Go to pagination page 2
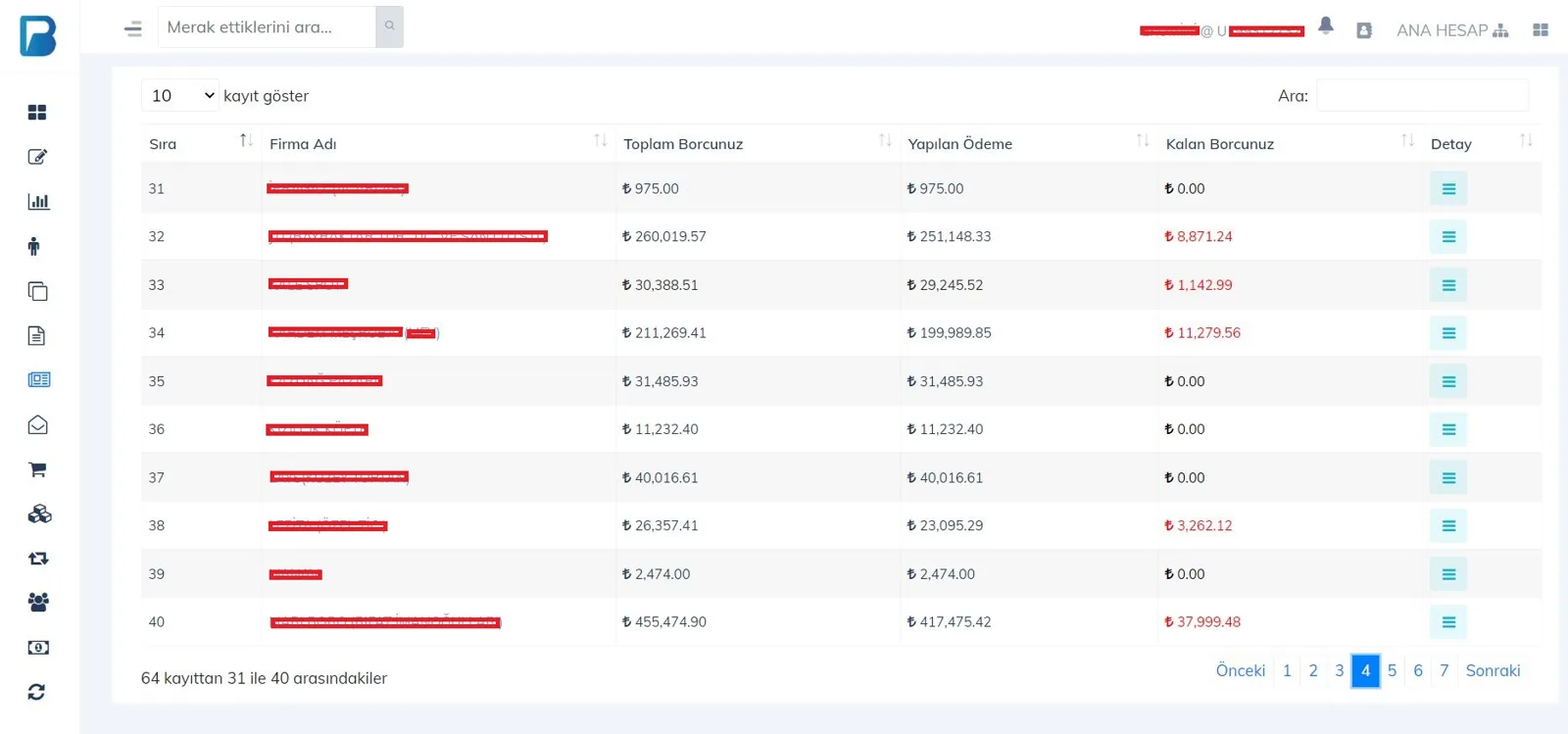 [x=1313, y=670]
